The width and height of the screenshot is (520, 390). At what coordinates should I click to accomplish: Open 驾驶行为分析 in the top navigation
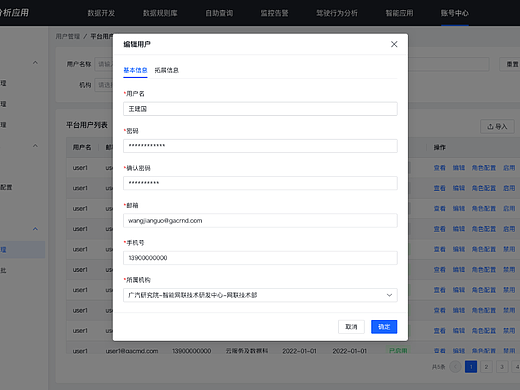point(337,13)
